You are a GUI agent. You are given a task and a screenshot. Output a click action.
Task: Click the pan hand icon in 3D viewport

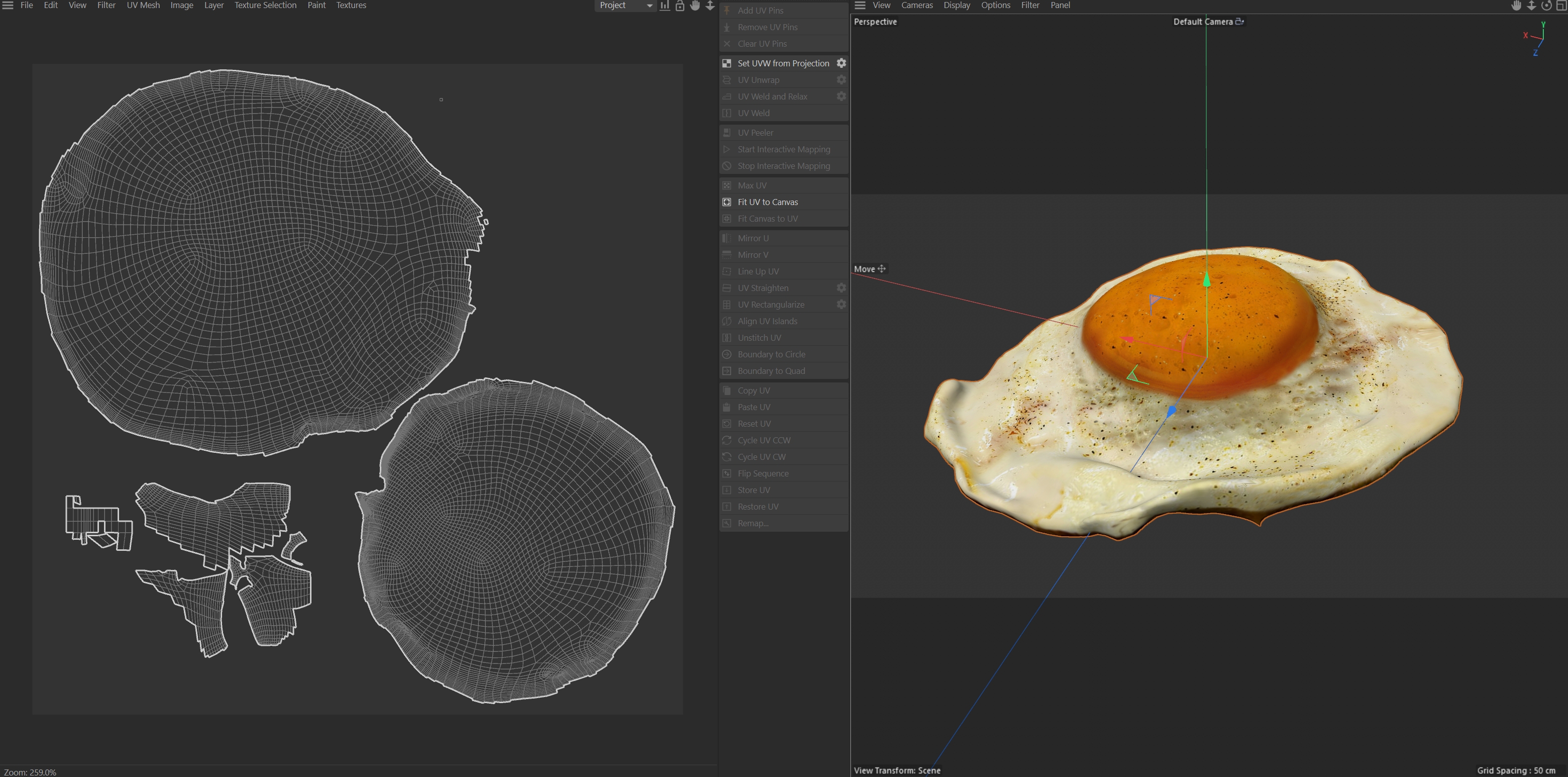coord(1516,6)
